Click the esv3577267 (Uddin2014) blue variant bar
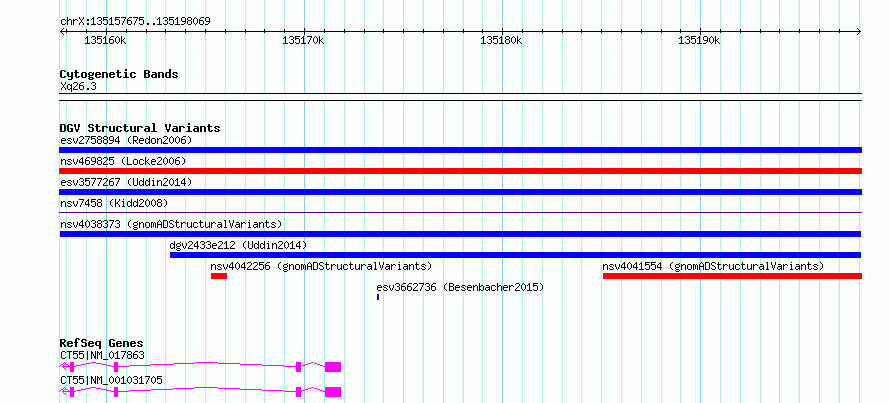 460,192
